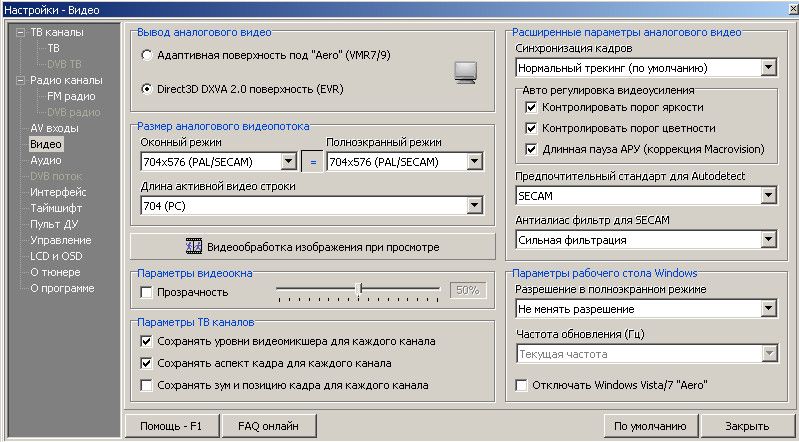799x442 pixels.
Task: Open the Аудио settings section
Action: click(x=46, y=160)
